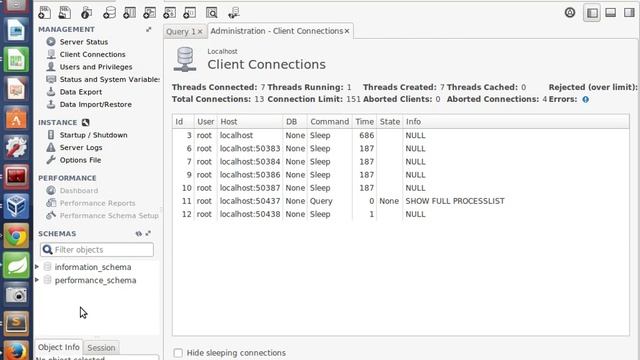
Task: Close the Query 1 tab
Action: (x=200, y=32)
